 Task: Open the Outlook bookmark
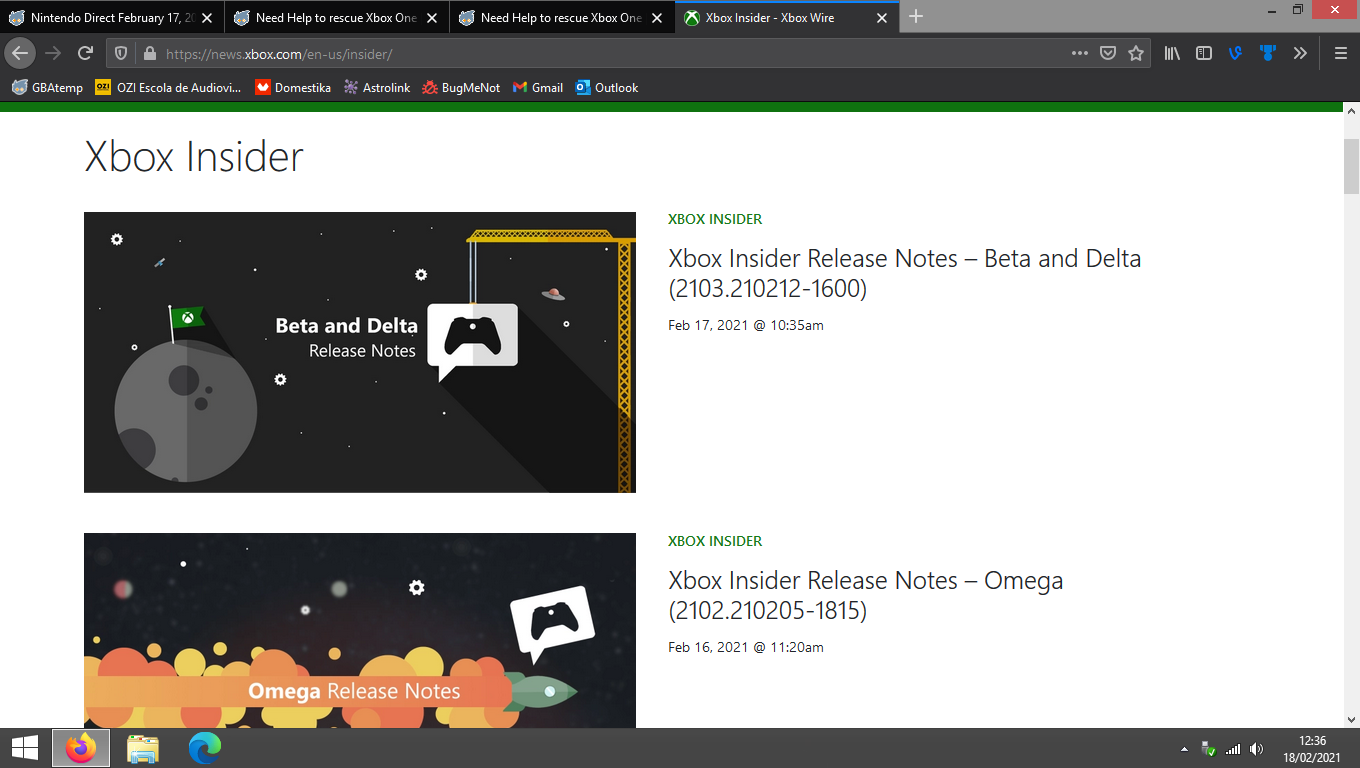[607, 88]
